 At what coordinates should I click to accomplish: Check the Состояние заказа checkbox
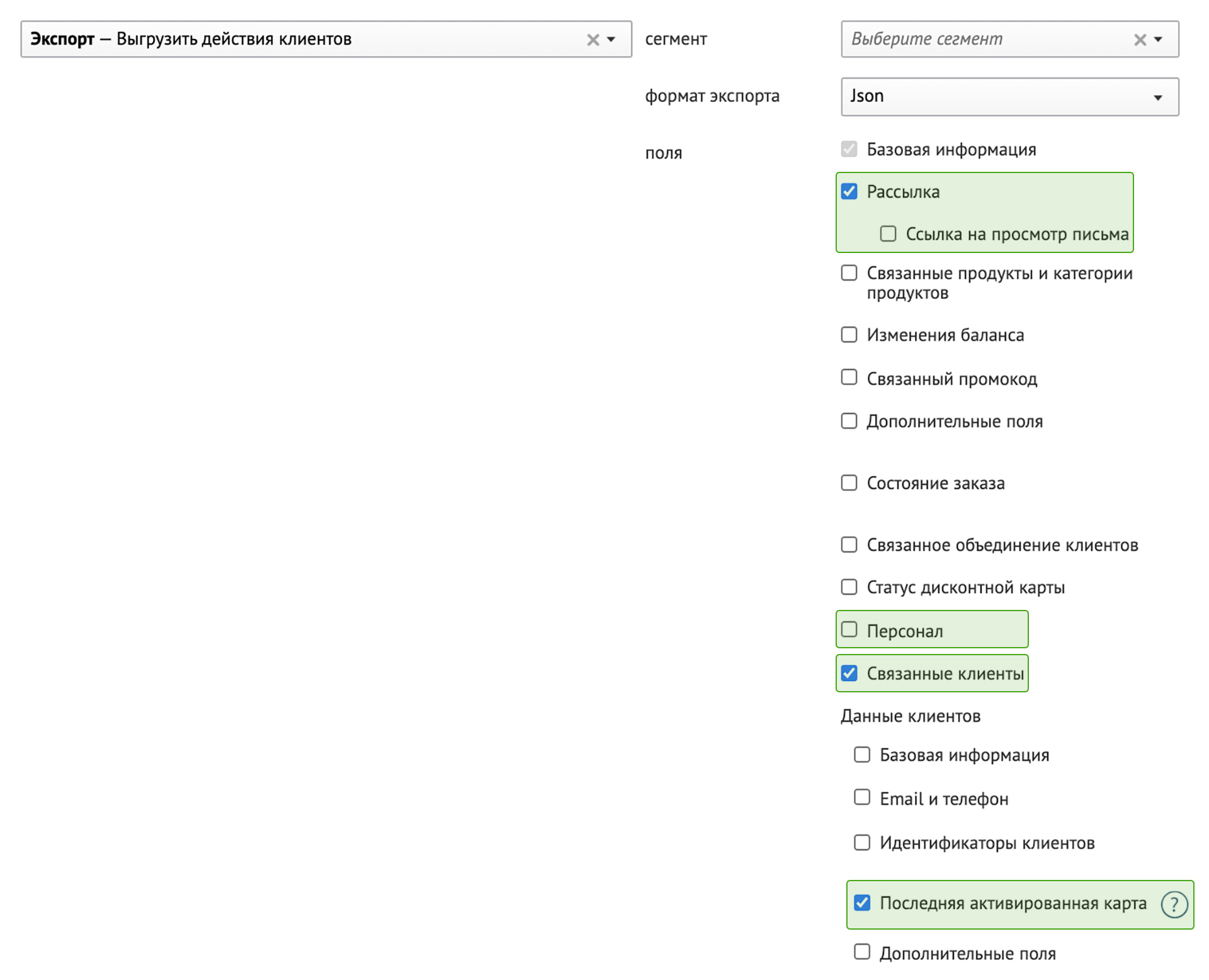click(x=849, y=482)
